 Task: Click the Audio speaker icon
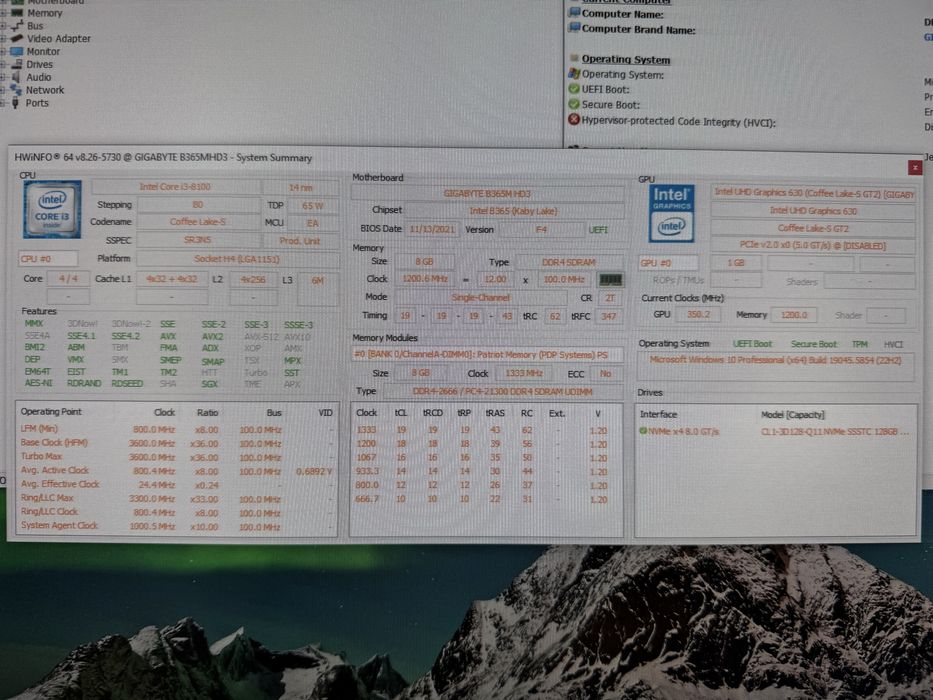coord(16,77)
